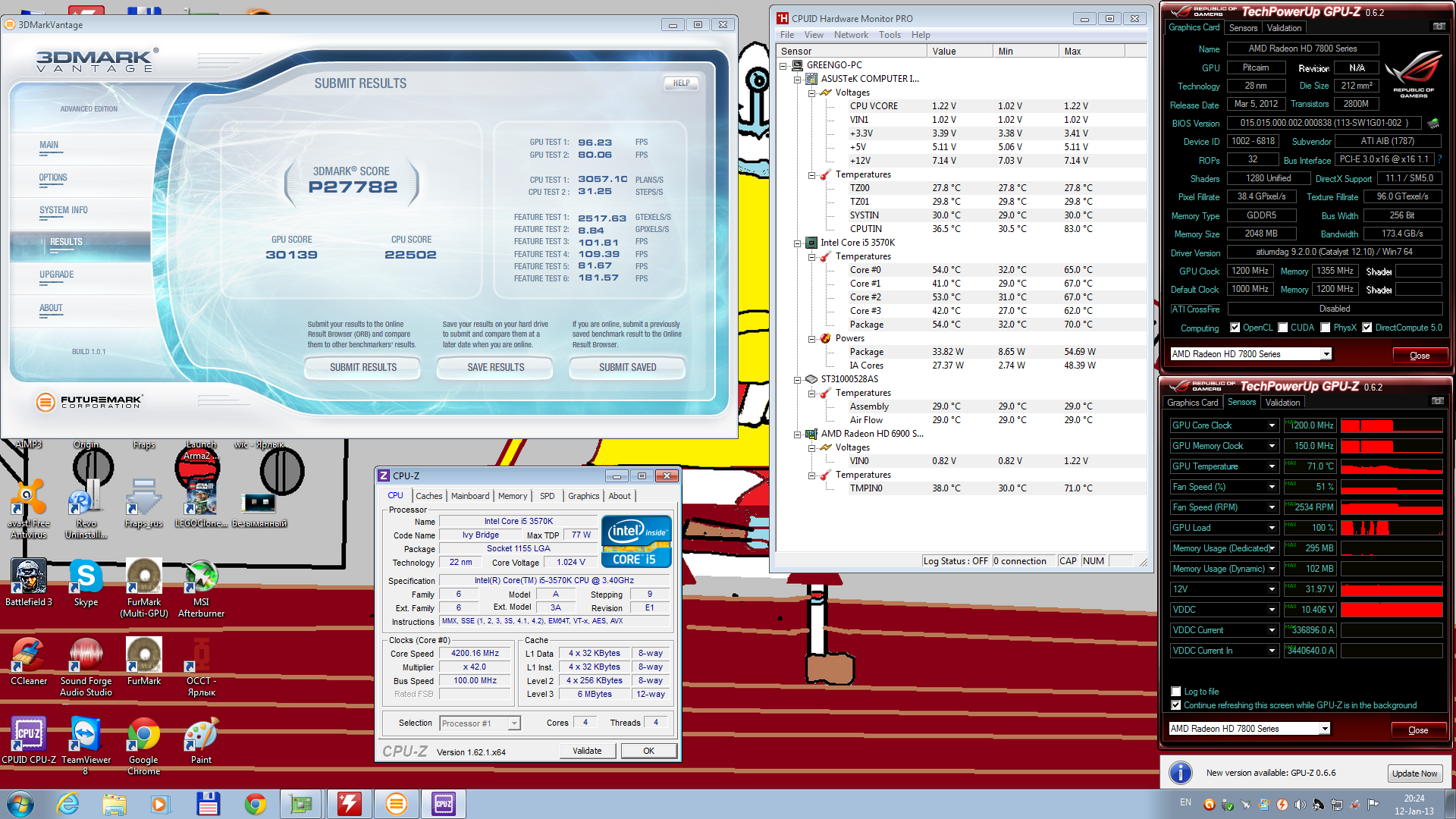Click the GPU Temperature sensor graph
The width and height of the screenshot is (1456, 819).
tap(1392, 466)
